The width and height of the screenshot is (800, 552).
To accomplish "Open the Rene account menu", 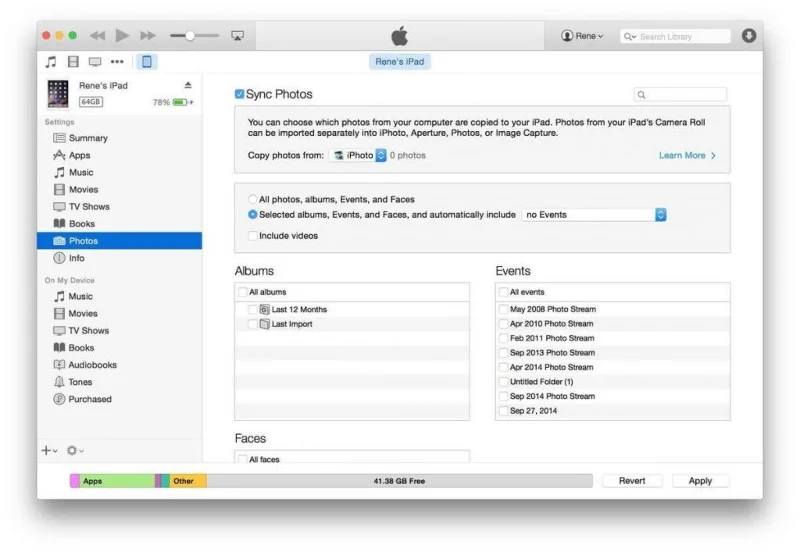I will point(583,36).
